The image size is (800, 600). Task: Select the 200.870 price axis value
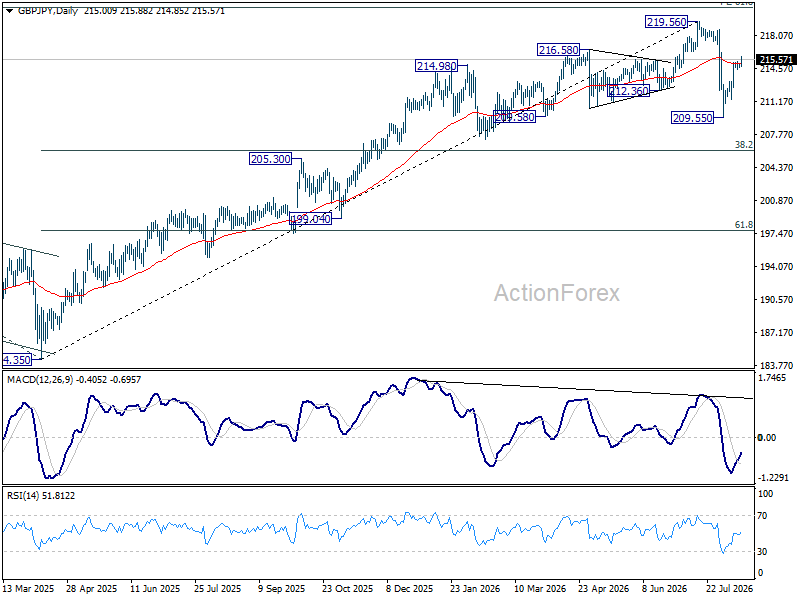(x=776, y=201)
